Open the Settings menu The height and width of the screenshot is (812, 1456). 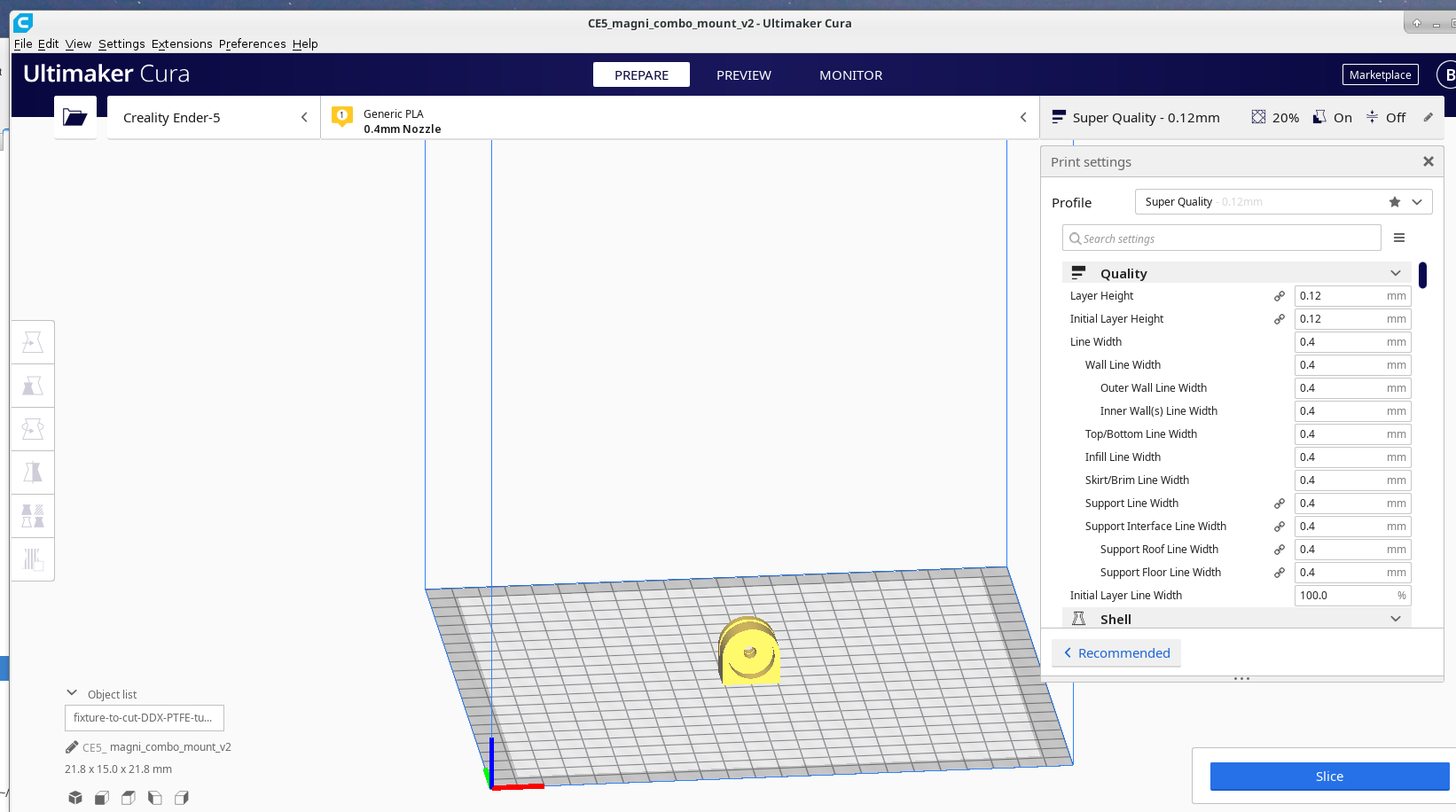coord(121,43)
